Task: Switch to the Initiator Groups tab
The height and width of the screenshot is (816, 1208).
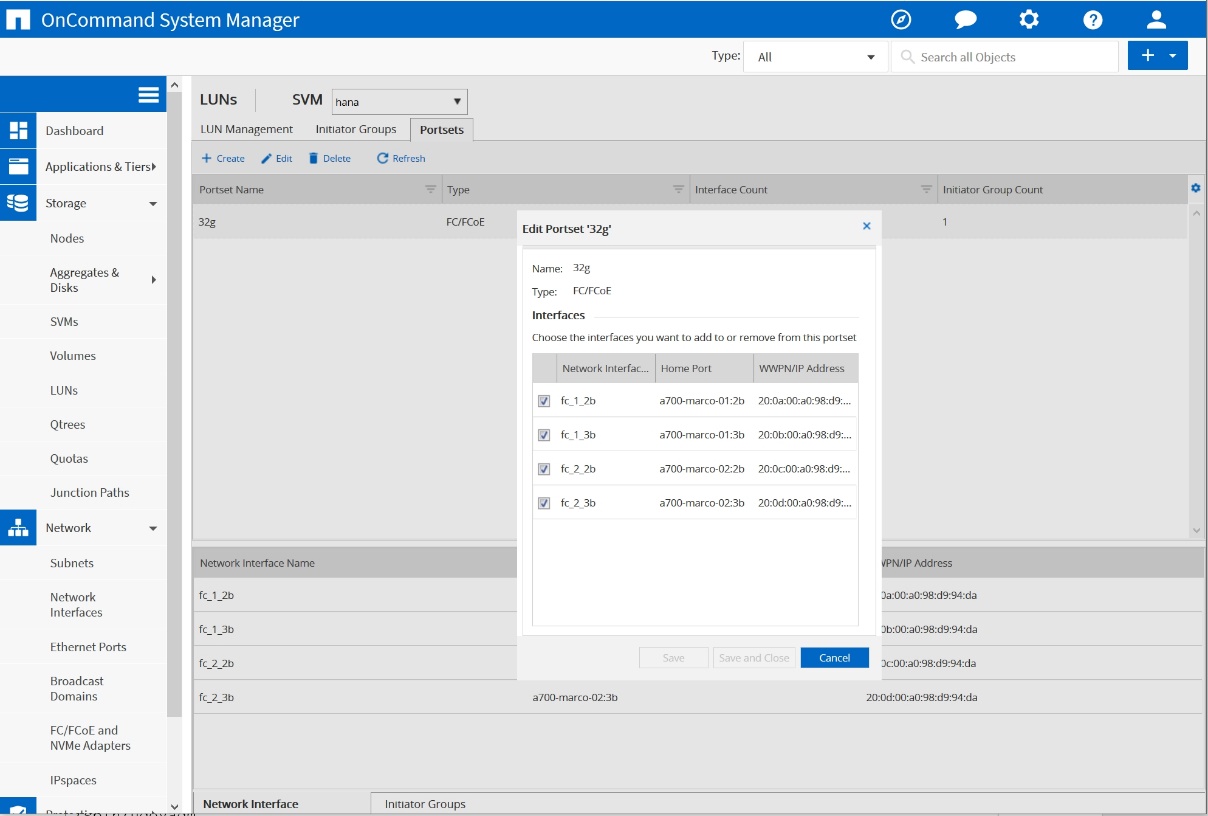Action: [356, 129]
